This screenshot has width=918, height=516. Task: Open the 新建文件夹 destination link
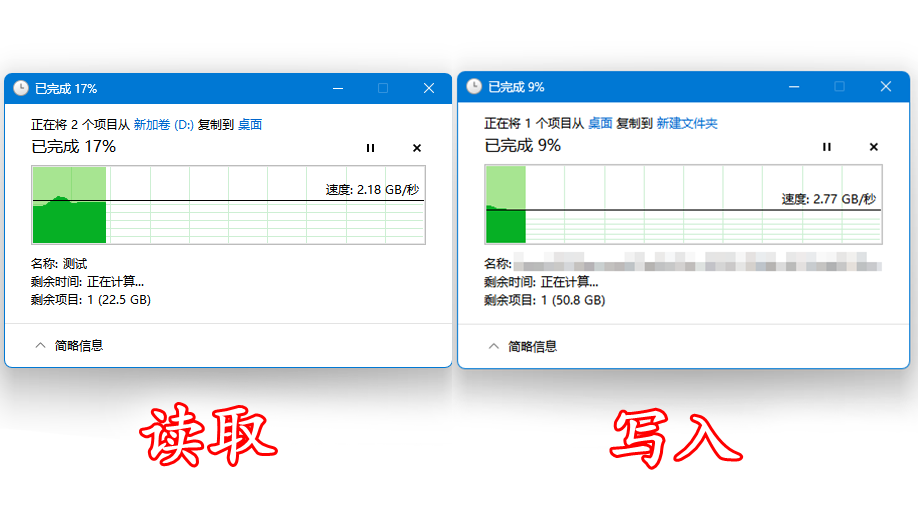687,124
